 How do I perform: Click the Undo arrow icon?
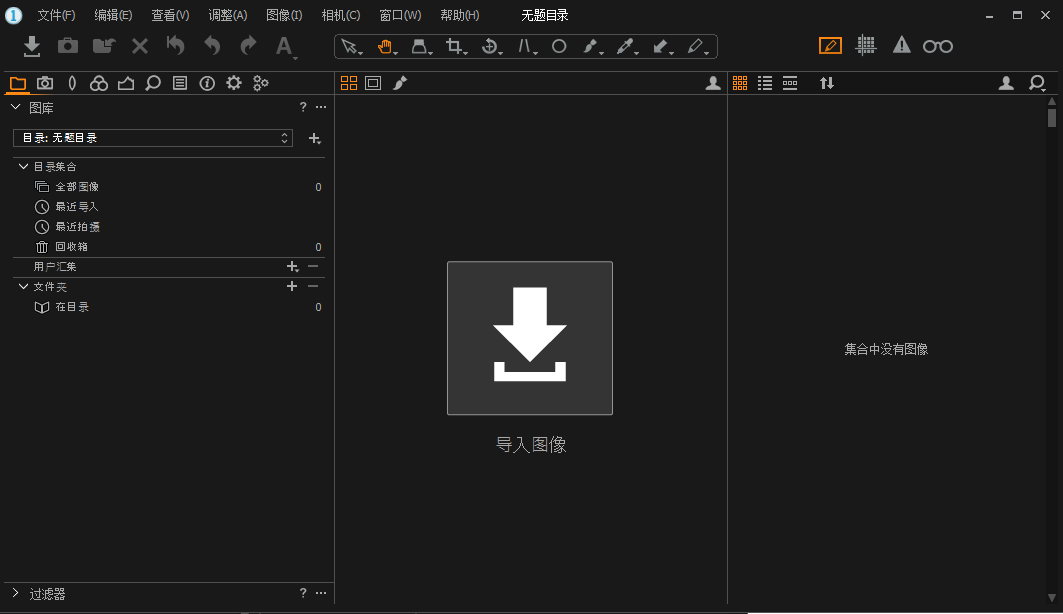(x=212, y=46)
